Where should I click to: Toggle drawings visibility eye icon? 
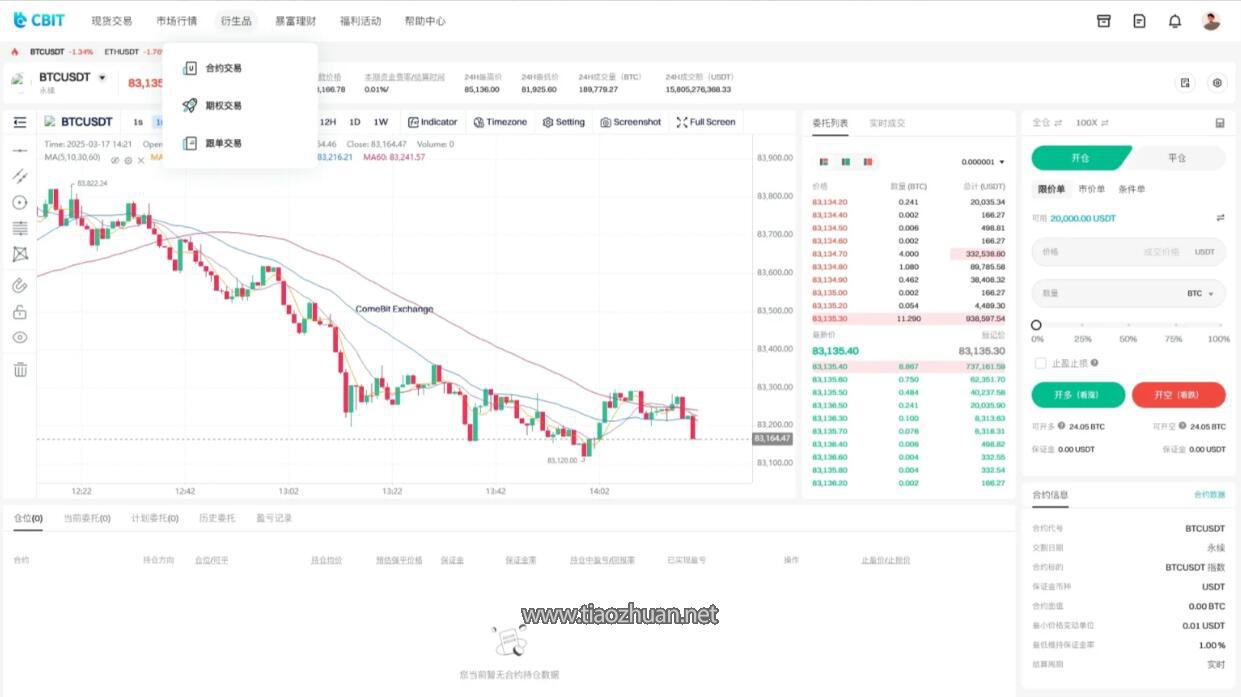(20, 337)
